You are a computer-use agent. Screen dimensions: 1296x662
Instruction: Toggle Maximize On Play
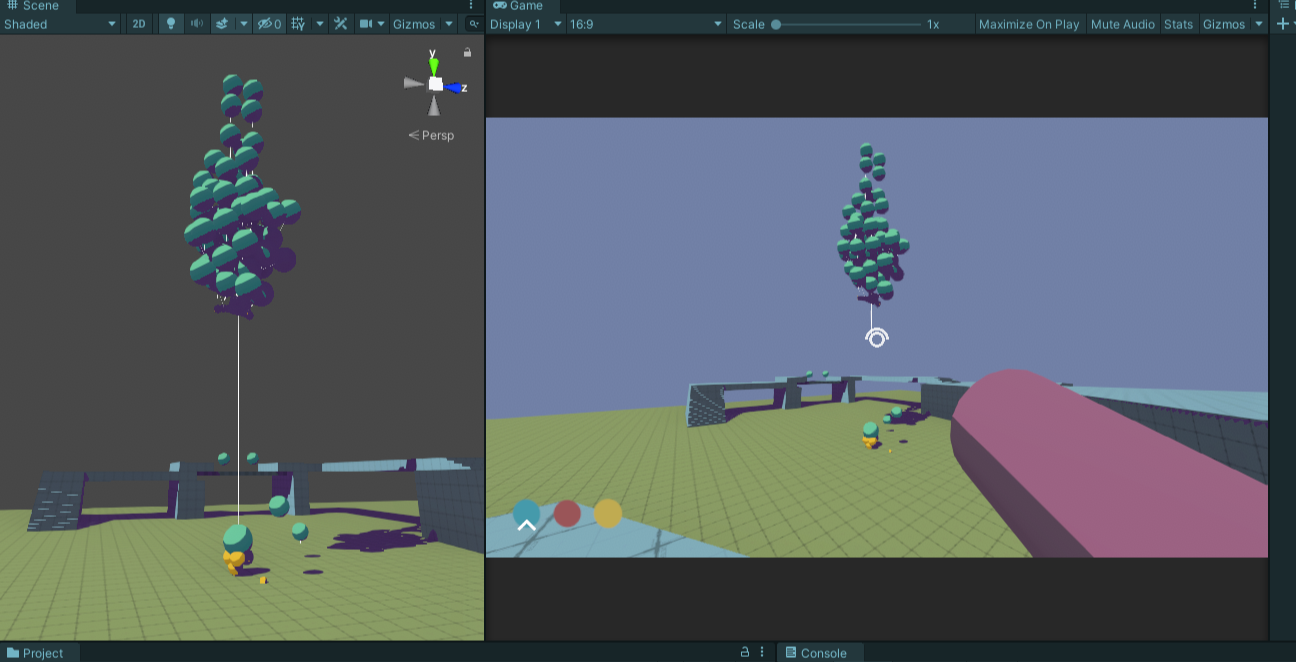pyautogui.click(x=1029, y=24)
